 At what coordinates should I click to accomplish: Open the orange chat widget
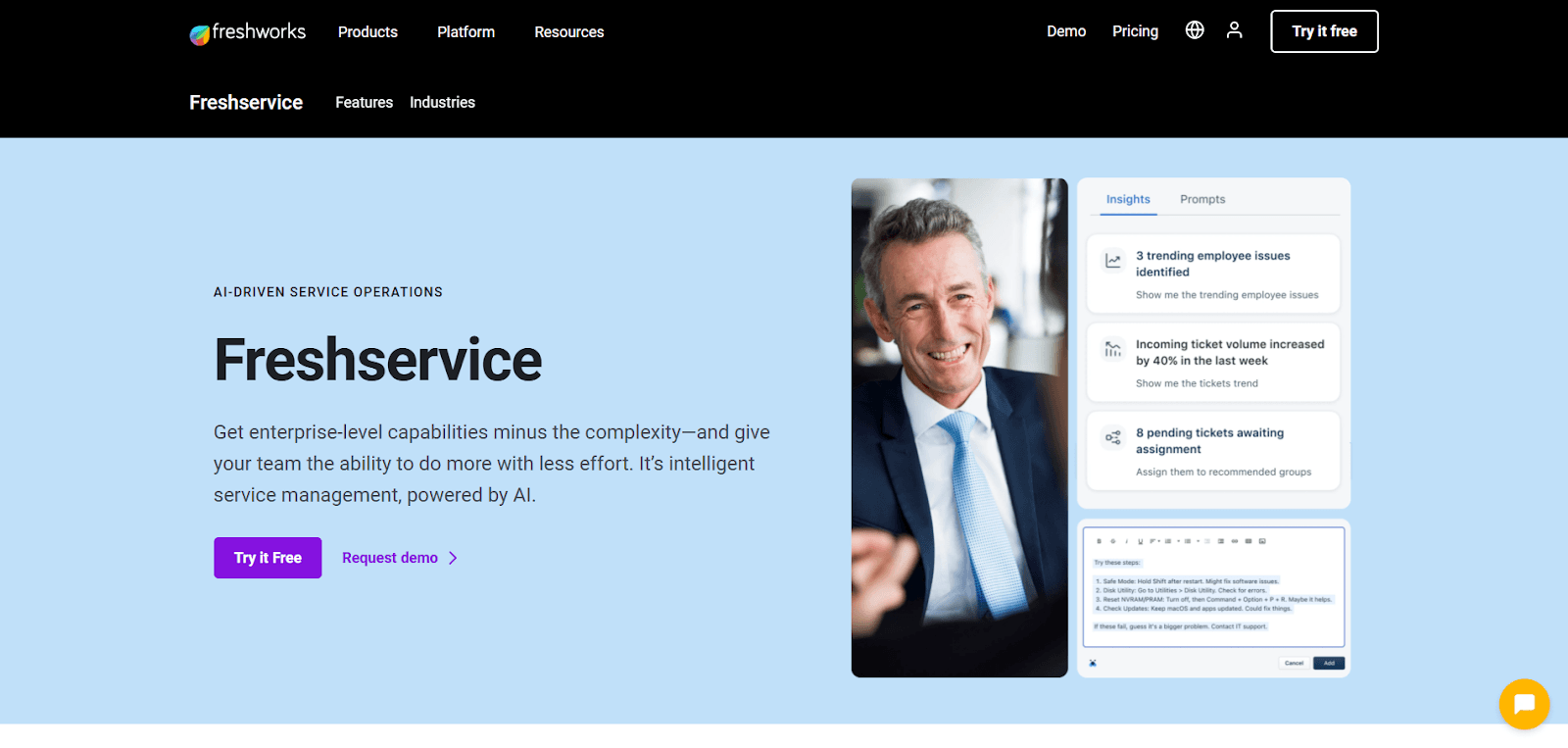[x=1524, y=704]
